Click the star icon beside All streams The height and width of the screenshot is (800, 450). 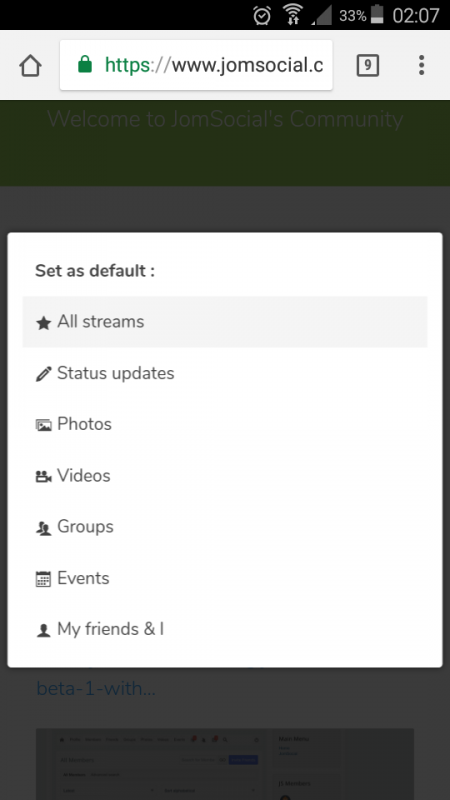pyautogui.click(x=43, y=322)
